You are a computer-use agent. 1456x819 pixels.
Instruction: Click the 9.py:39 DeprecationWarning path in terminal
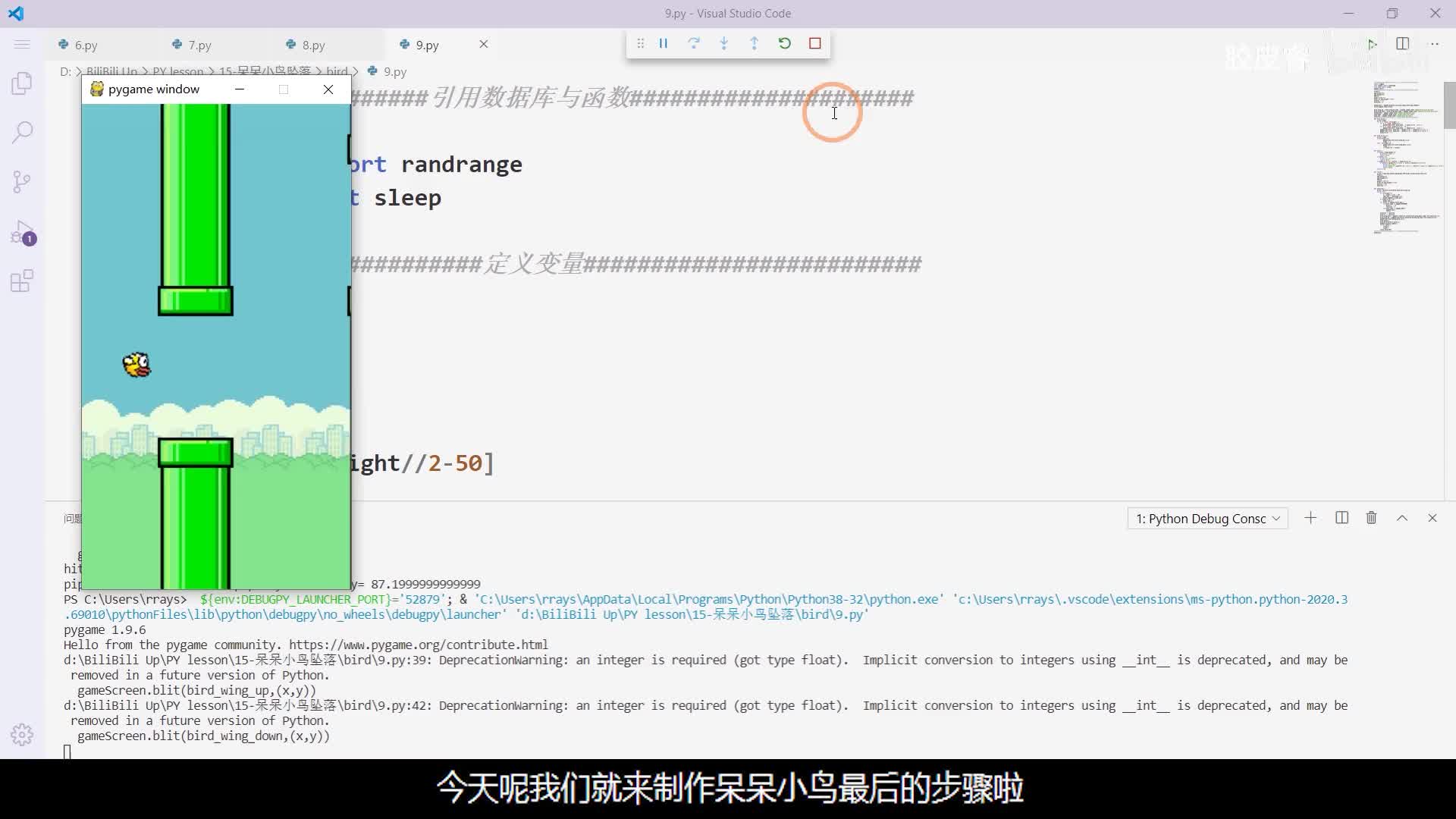[248, 660]
